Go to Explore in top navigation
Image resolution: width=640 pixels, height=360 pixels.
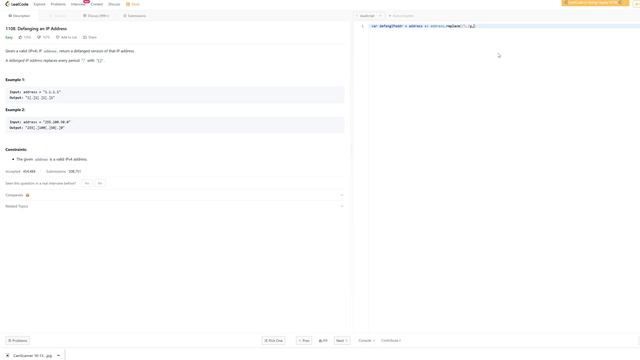click(40, 4)
